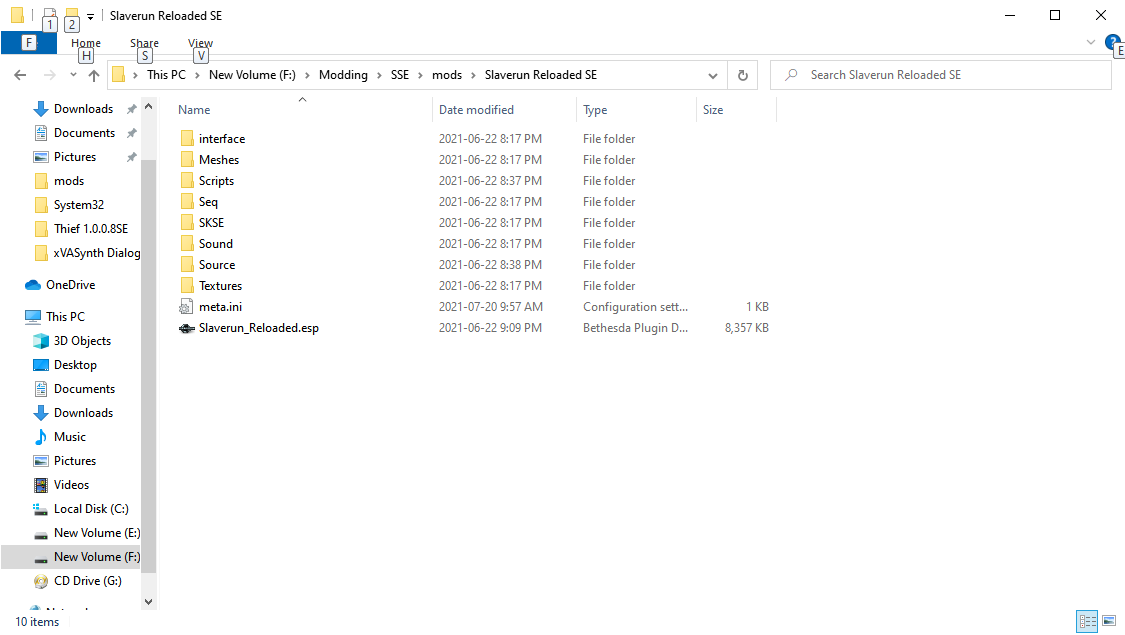Screen dimensions: 1125x635
Task: Navigate to New Volume (F:) breadcrumb
Action: coord(252,75)
